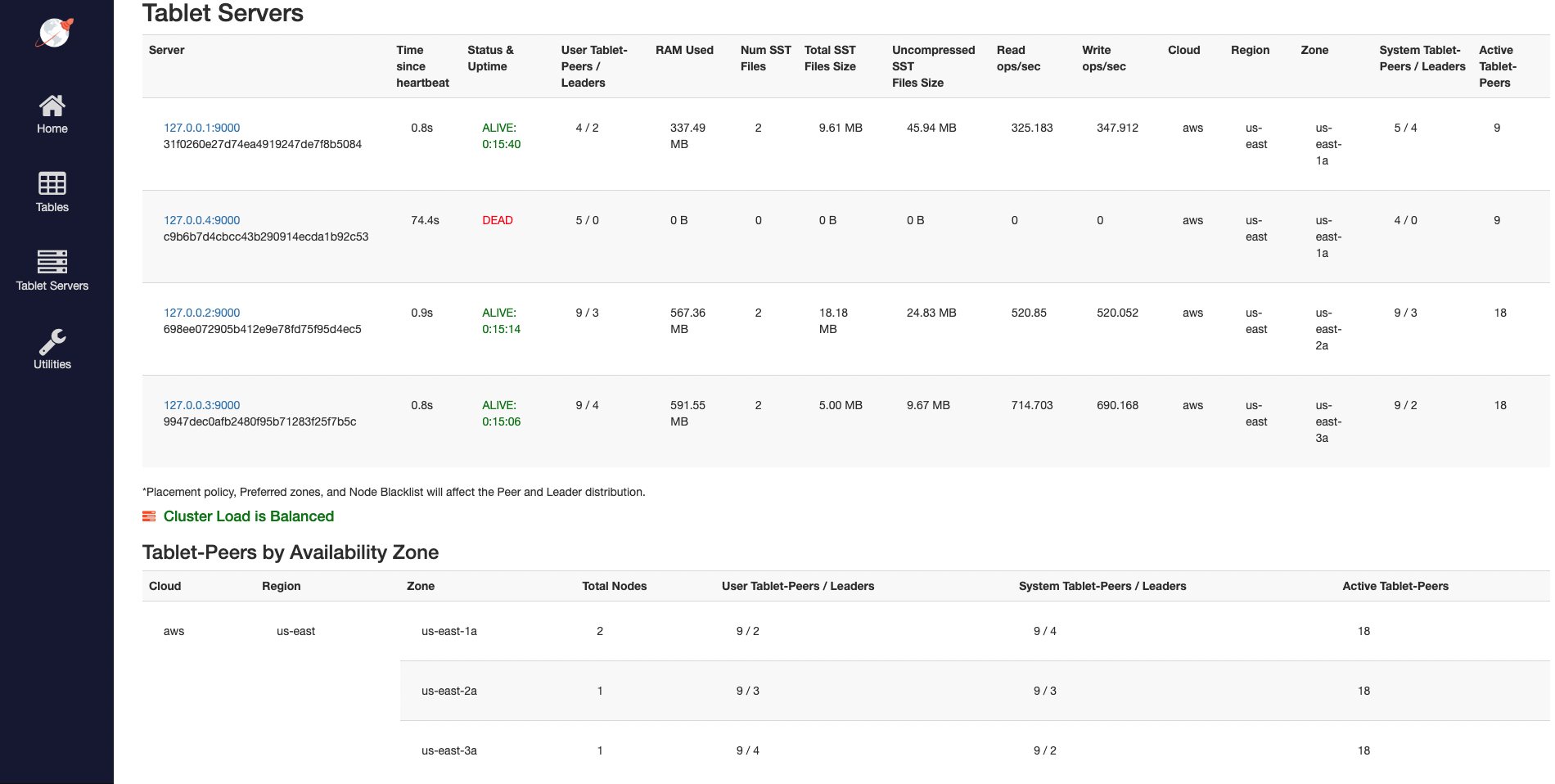Select the Home icon in sidebar

click(52, 106)
